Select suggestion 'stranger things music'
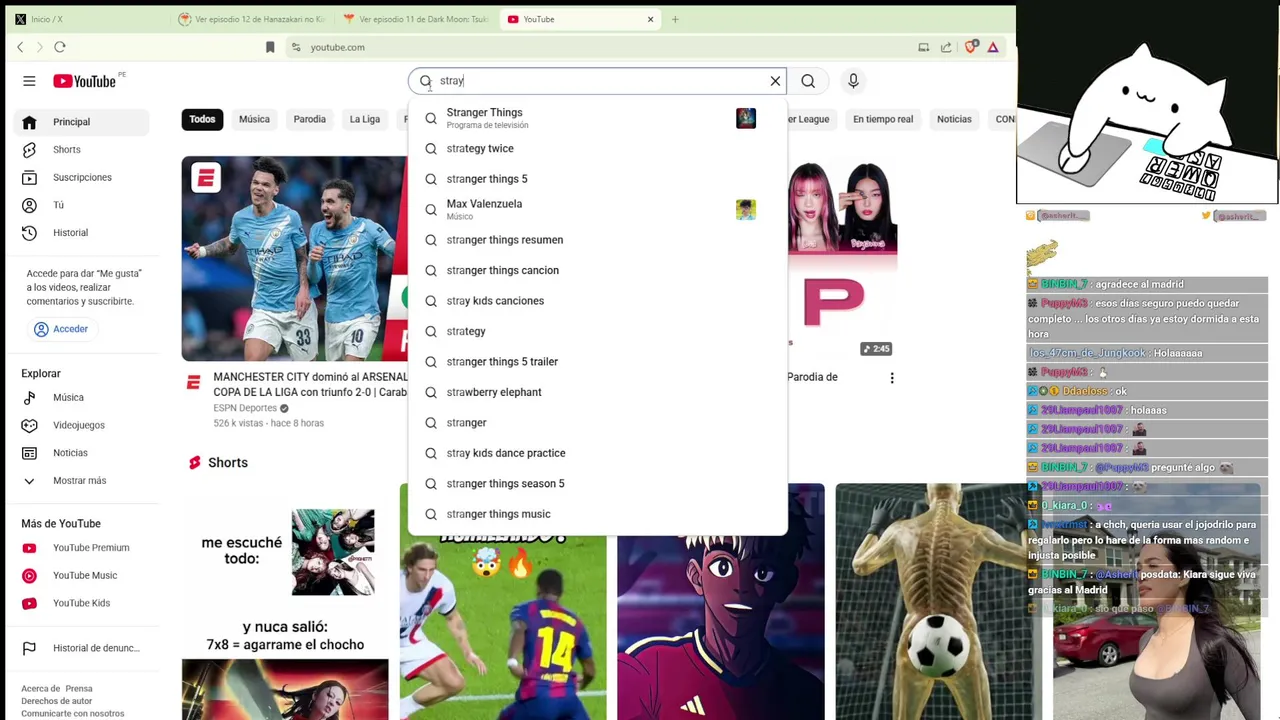Viewport: 1280px width, 720px height. pyautogui.click(x=597, y=514)
